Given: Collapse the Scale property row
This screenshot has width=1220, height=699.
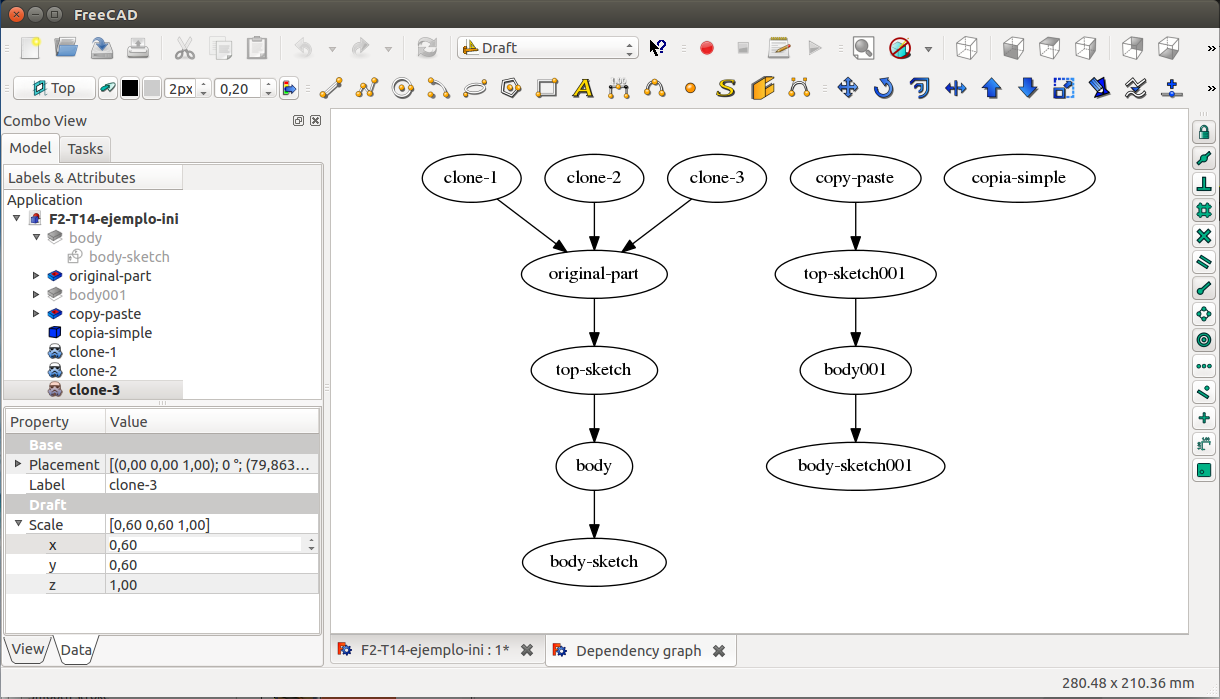Looking at the screenshot, I should pos(17,525).
